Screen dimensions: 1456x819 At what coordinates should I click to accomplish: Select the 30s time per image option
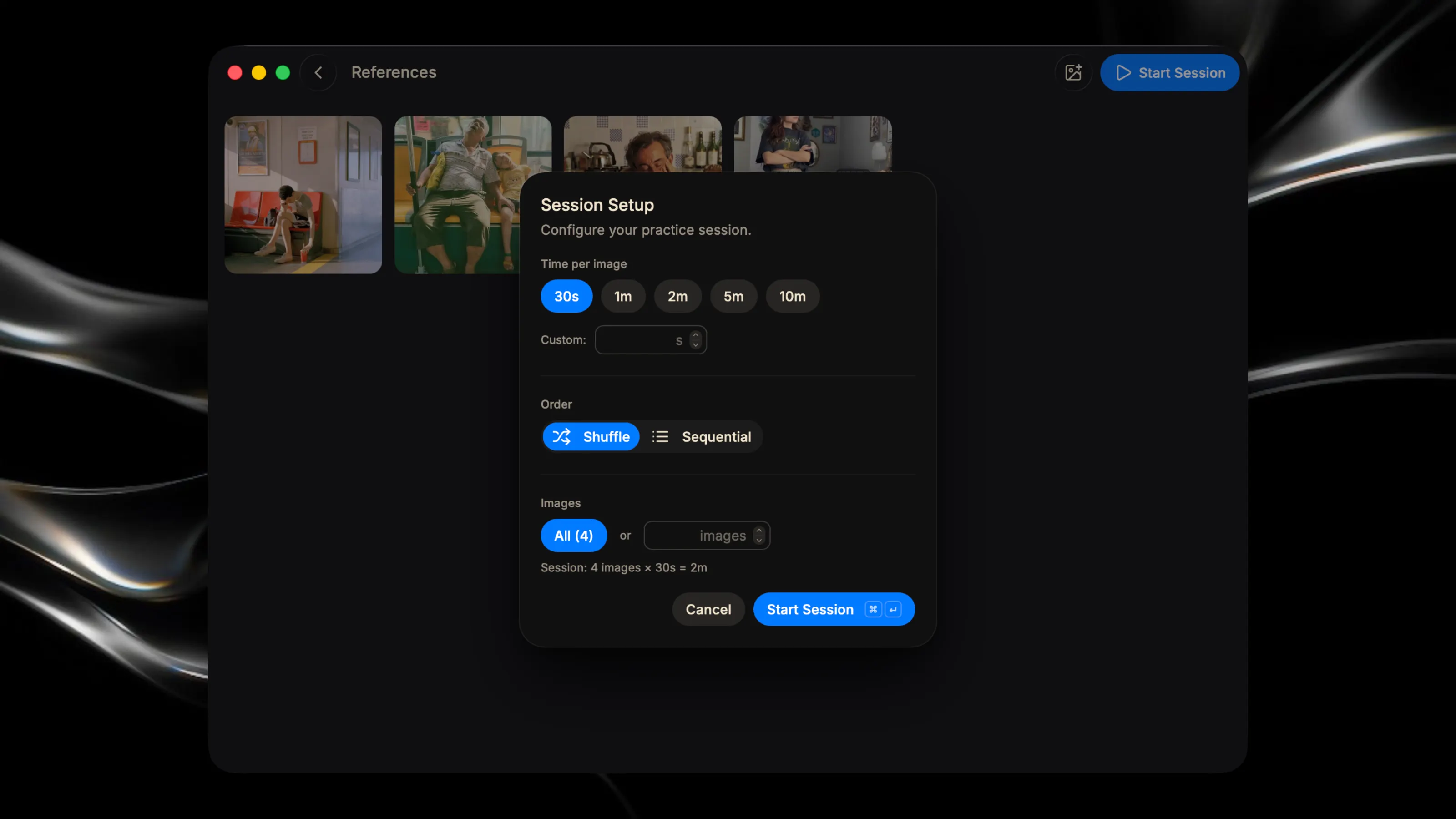click(x=566, y=296)
